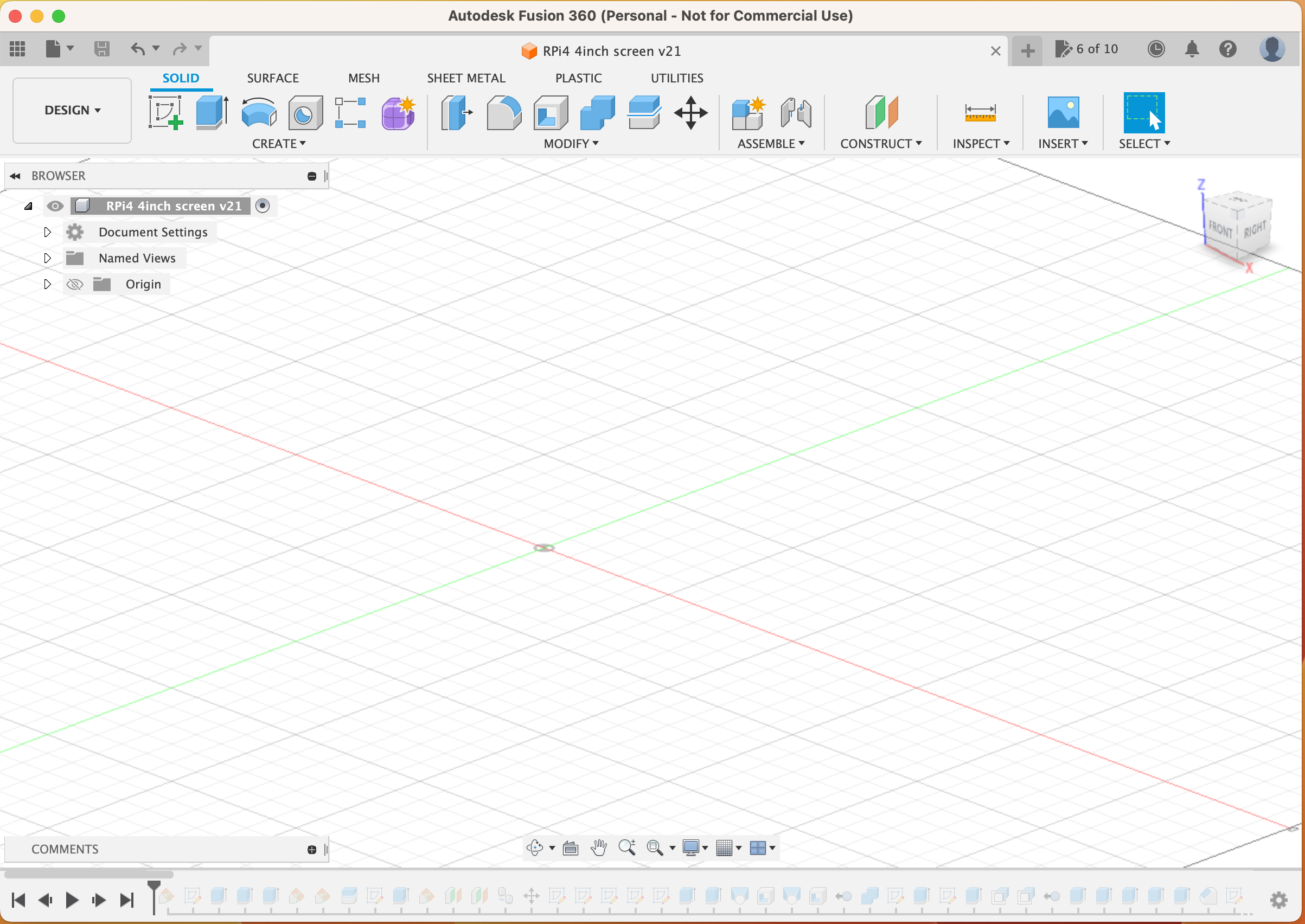Screen dimensions: 1305x924
Task: Open the SELECT dropdown menu
Action: click(1144, 144)
